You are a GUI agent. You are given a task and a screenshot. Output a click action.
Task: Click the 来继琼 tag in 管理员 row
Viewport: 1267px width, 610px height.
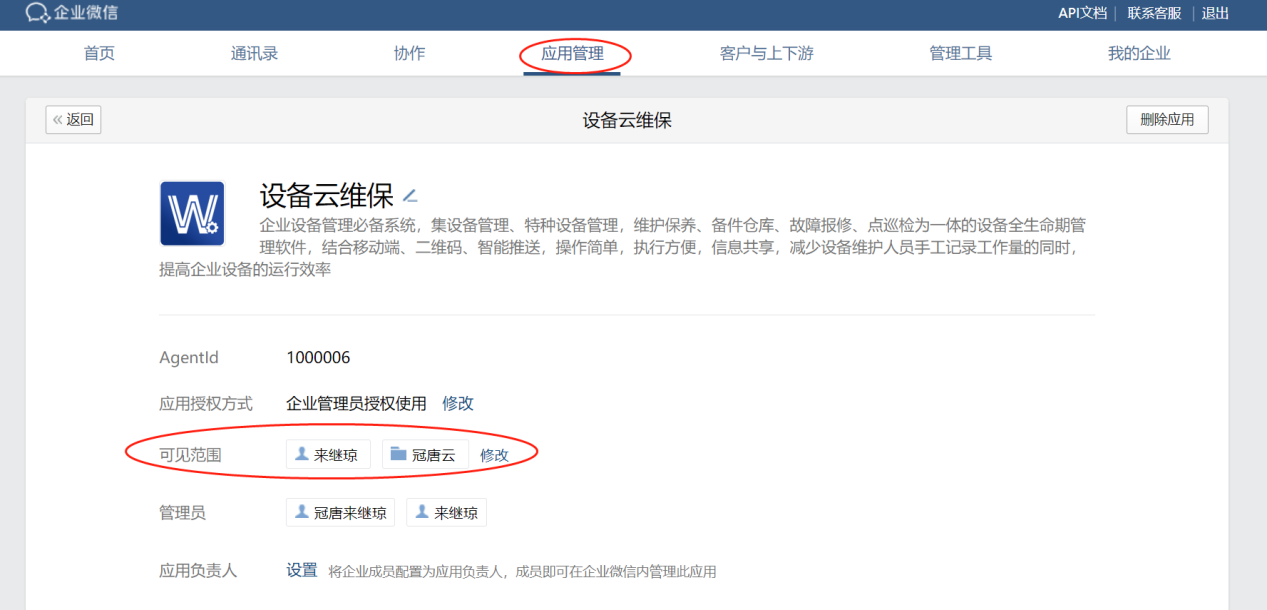tap(446, 513)
